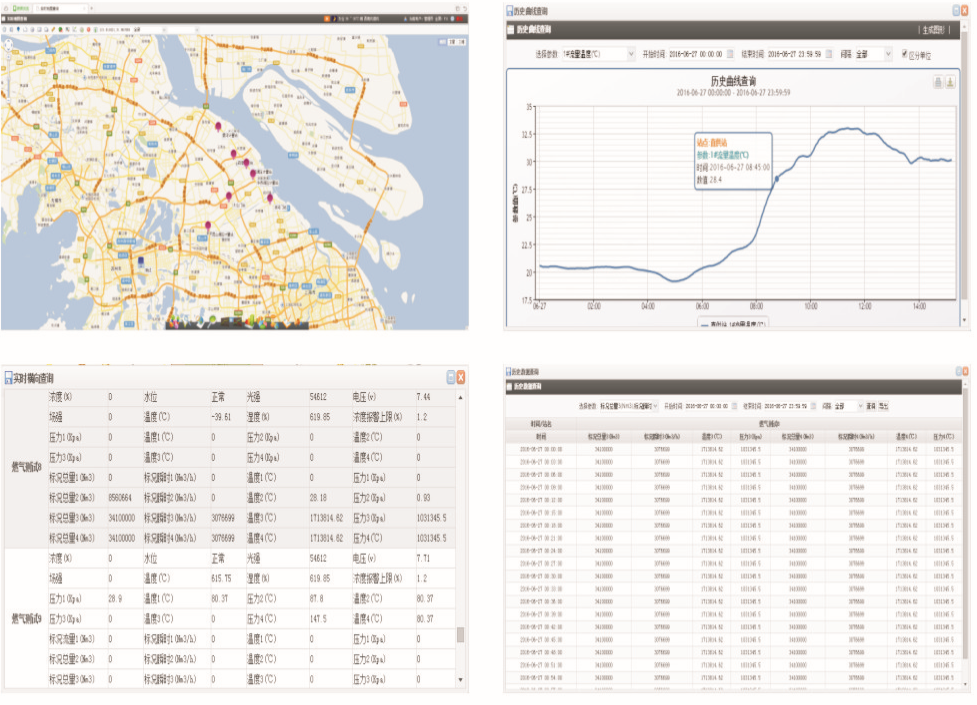The width and height of the screenshot is (977, 705).
Task: Click the red marker icon in map toolbar
Action: click(88, 29)
